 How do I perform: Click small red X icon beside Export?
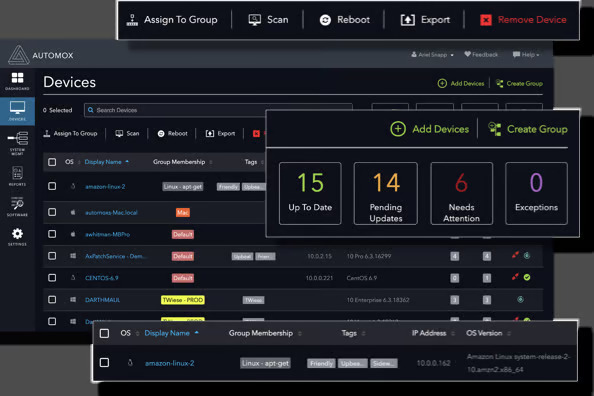(256, 133)
